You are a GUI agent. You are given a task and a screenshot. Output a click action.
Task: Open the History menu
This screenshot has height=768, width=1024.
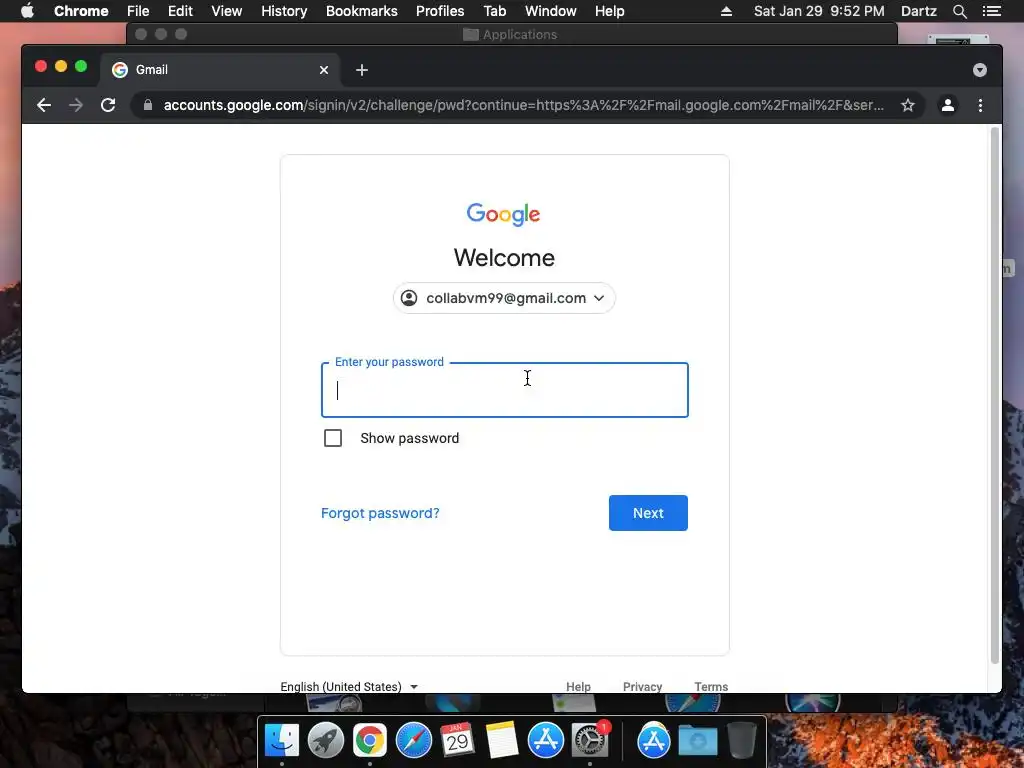tap(284, 11)
